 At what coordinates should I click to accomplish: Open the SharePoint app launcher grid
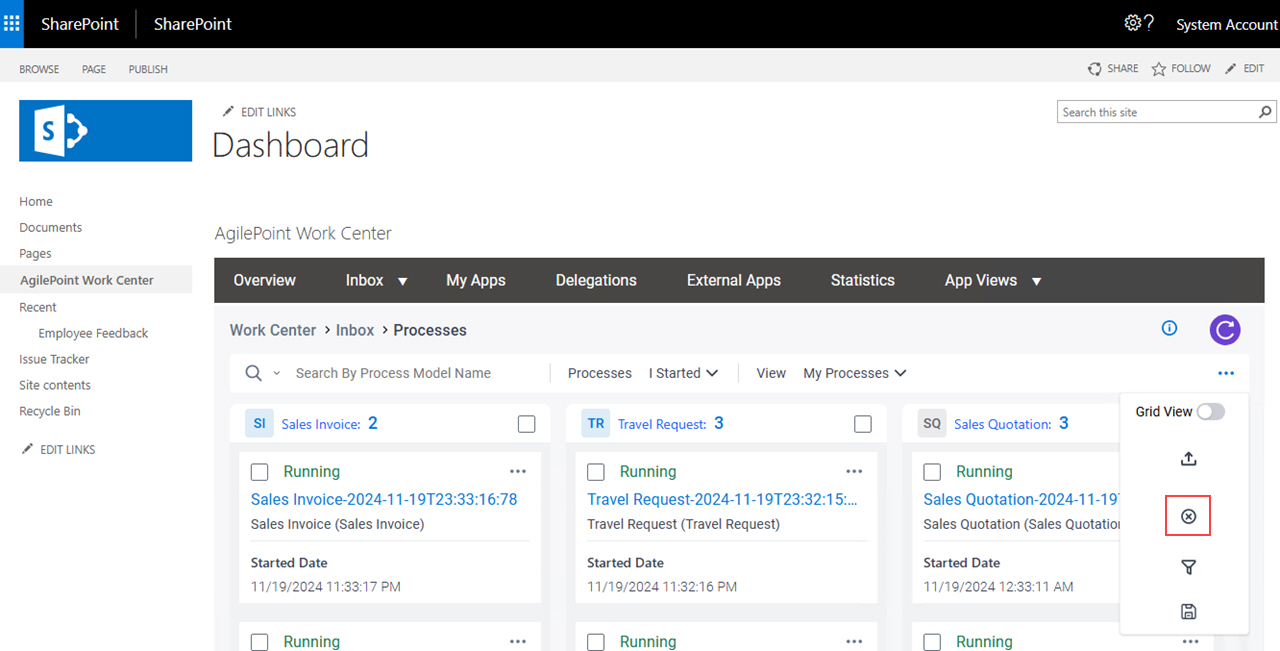tap(12, 24)
